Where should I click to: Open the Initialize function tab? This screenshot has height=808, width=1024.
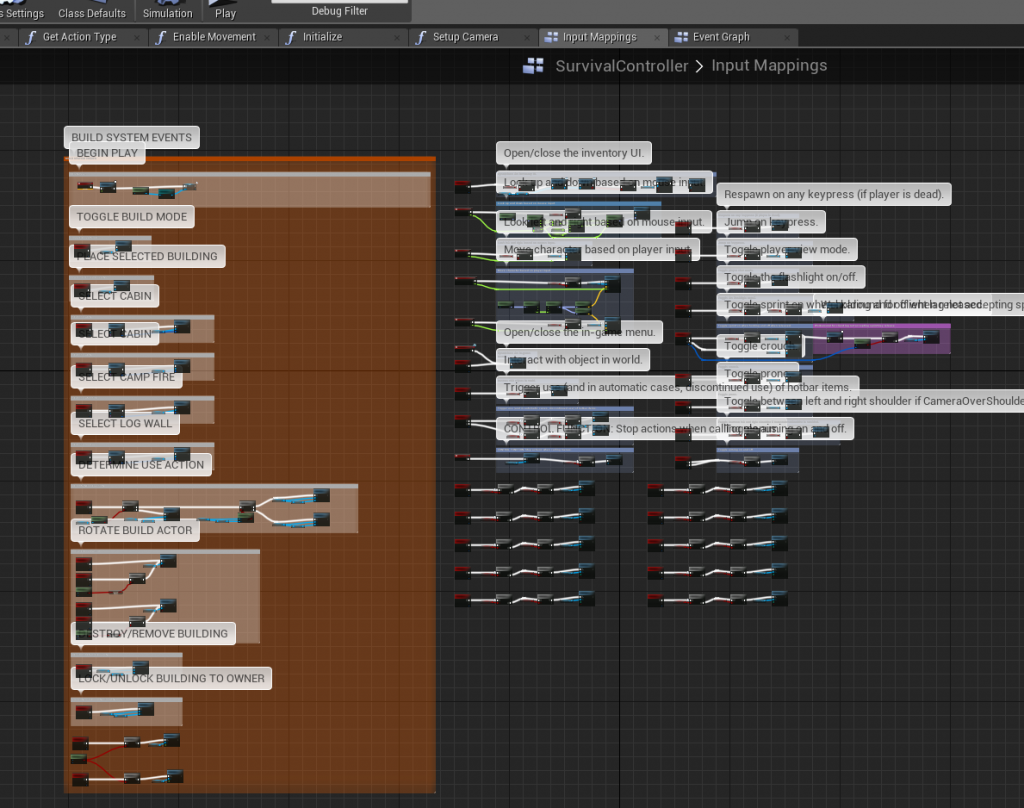click(x=322, y=37)
